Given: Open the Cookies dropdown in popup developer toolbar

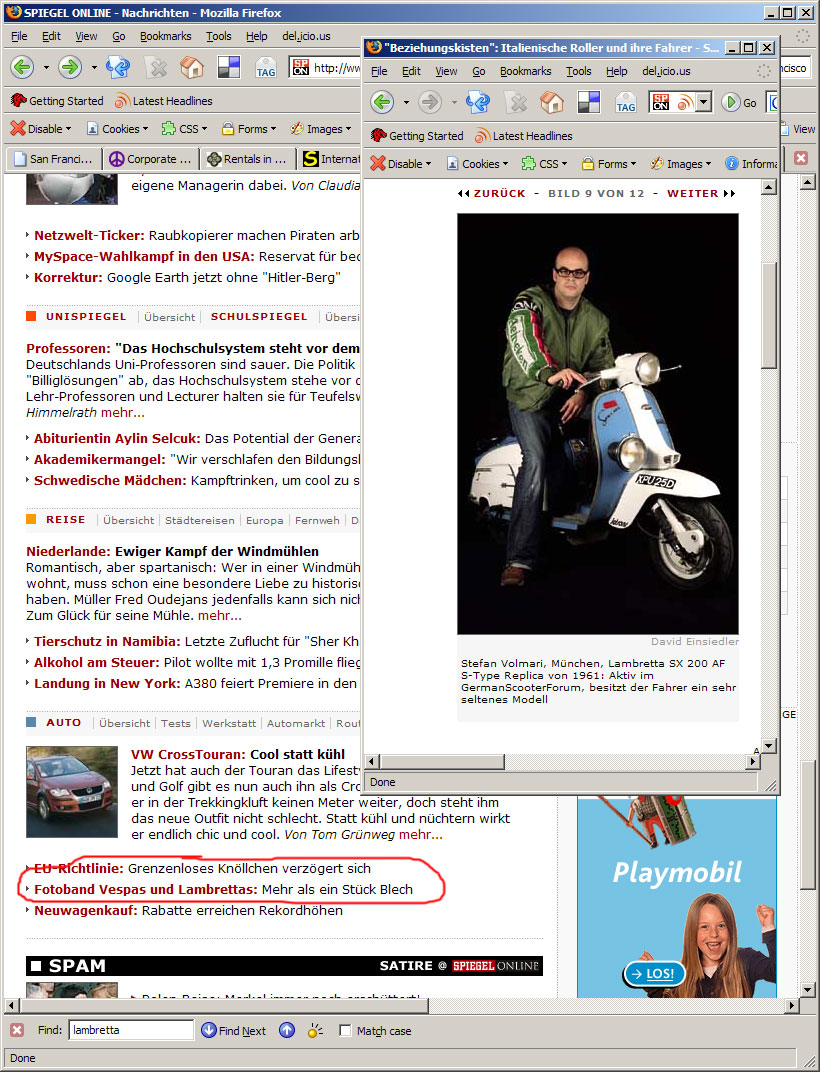Looking at the screenshot, I should click(477, 163).
